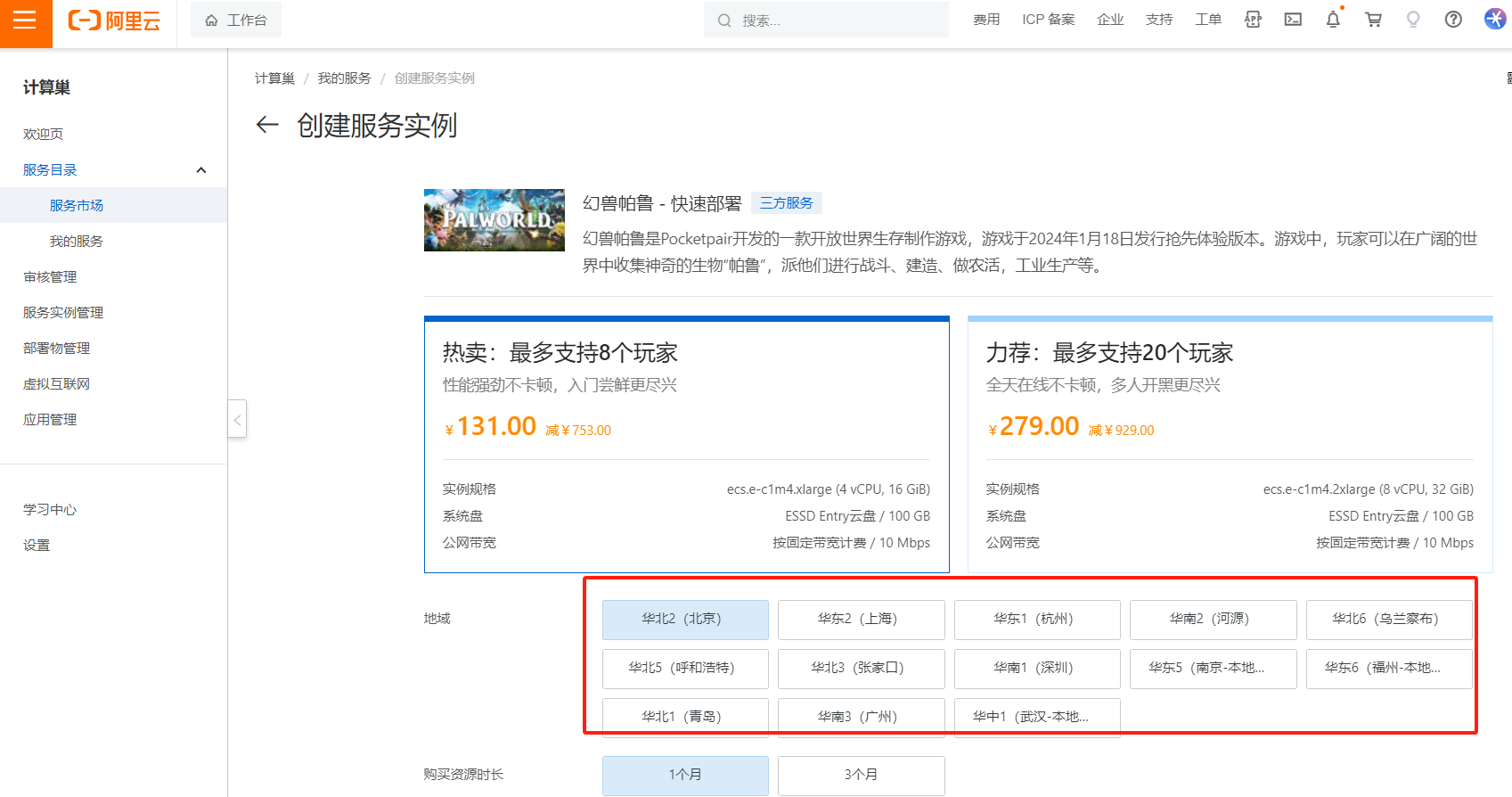Screen dimensions: 1512x797
Task: Open the user avatar menu
Action: point(1495,19)
